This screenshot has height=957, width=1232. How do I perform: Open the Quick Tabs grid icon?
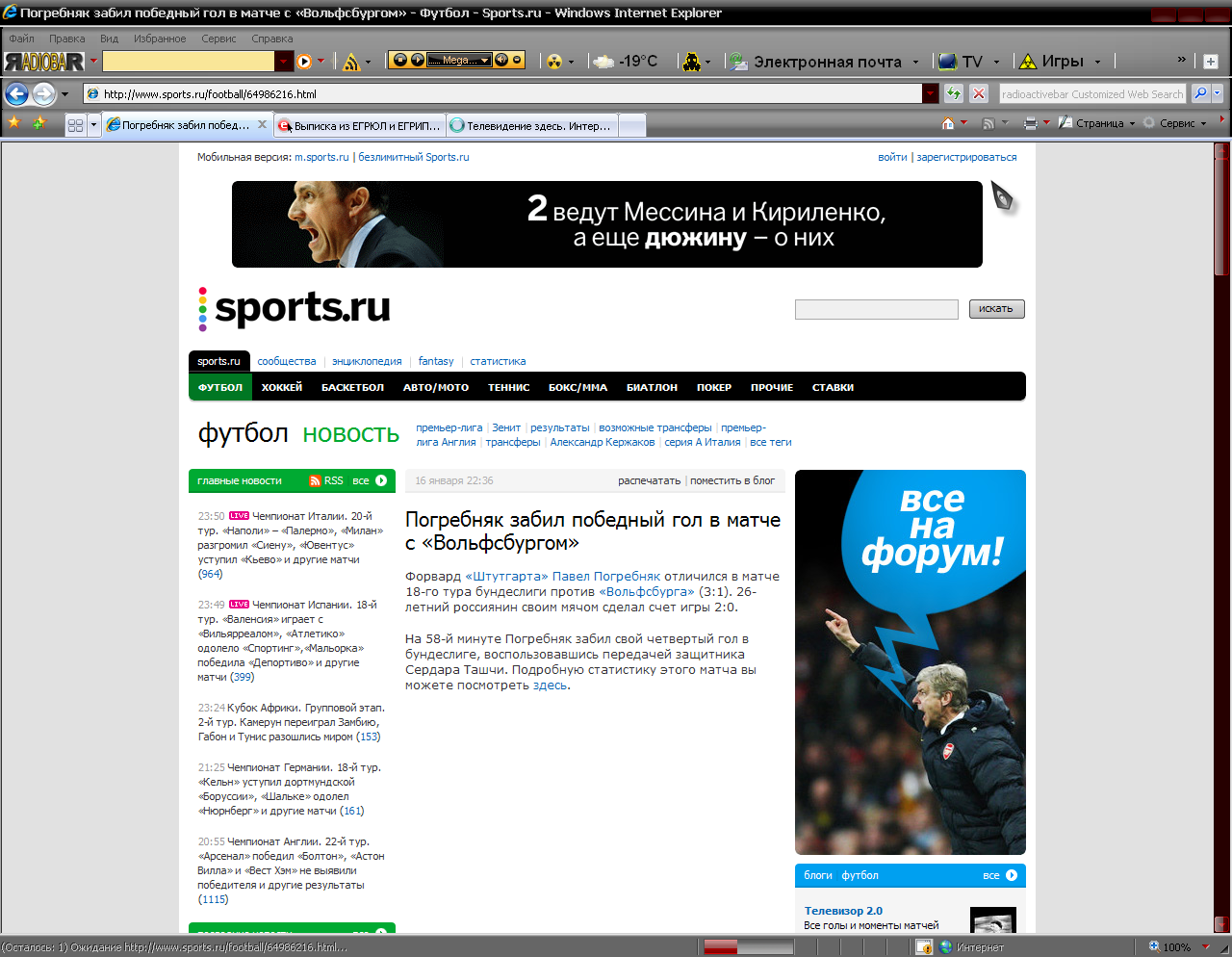[76, 125]
